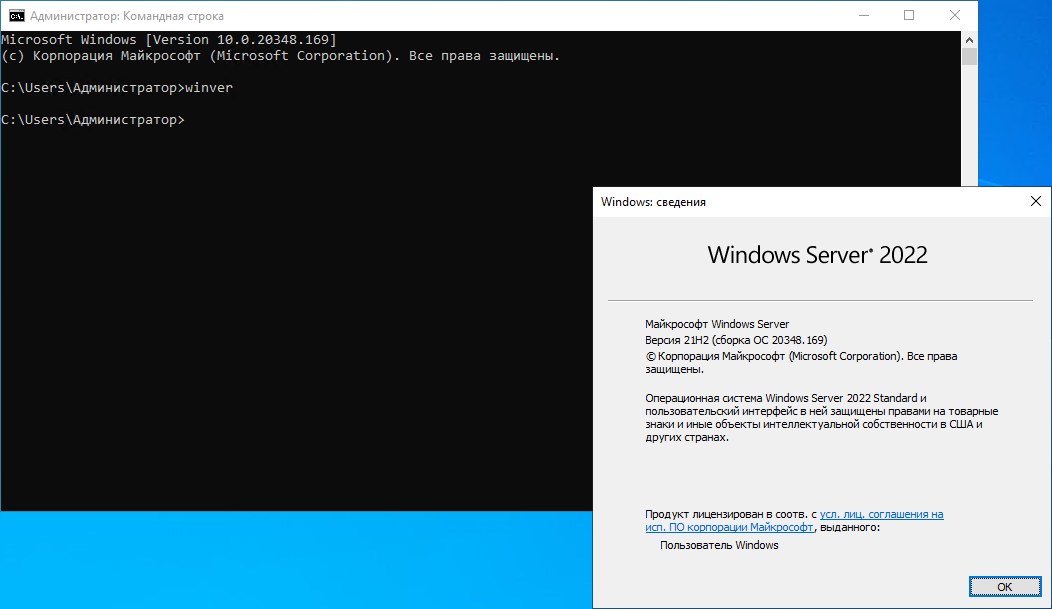
Task: Click the Command Prompt scrollbar thumb
Action: (x=969, y=57)
